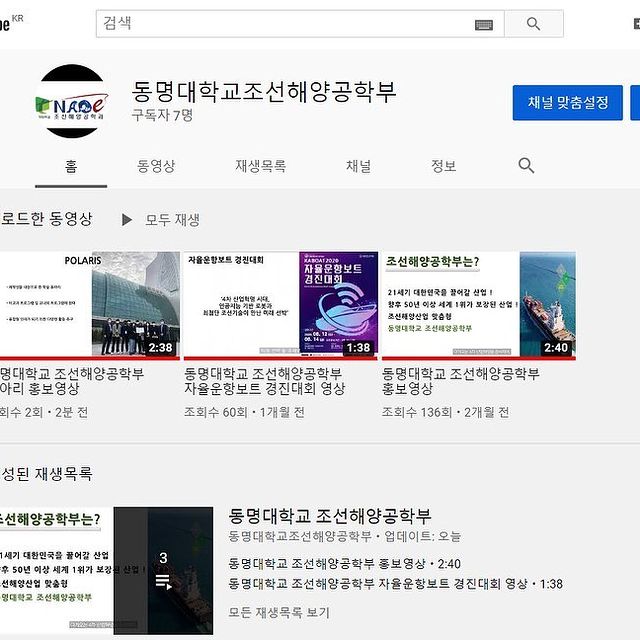Open the 조선해양공학부는? video thumbnail
This screenshot has width=640, height=640.
click(x=478, y=304)
